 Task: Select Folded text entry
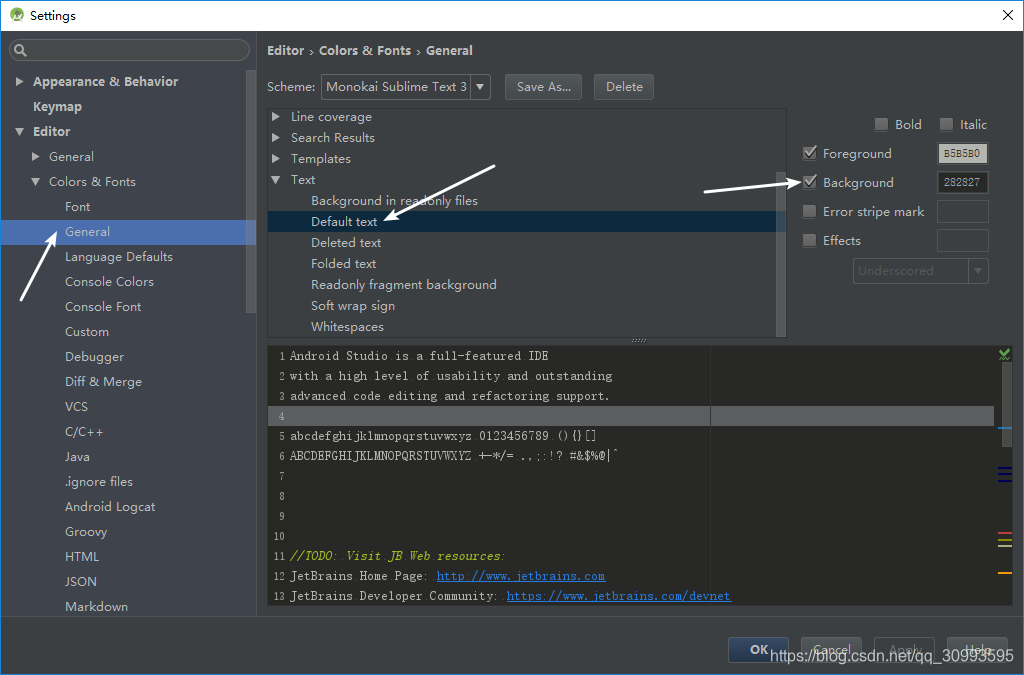click(344, 264)
